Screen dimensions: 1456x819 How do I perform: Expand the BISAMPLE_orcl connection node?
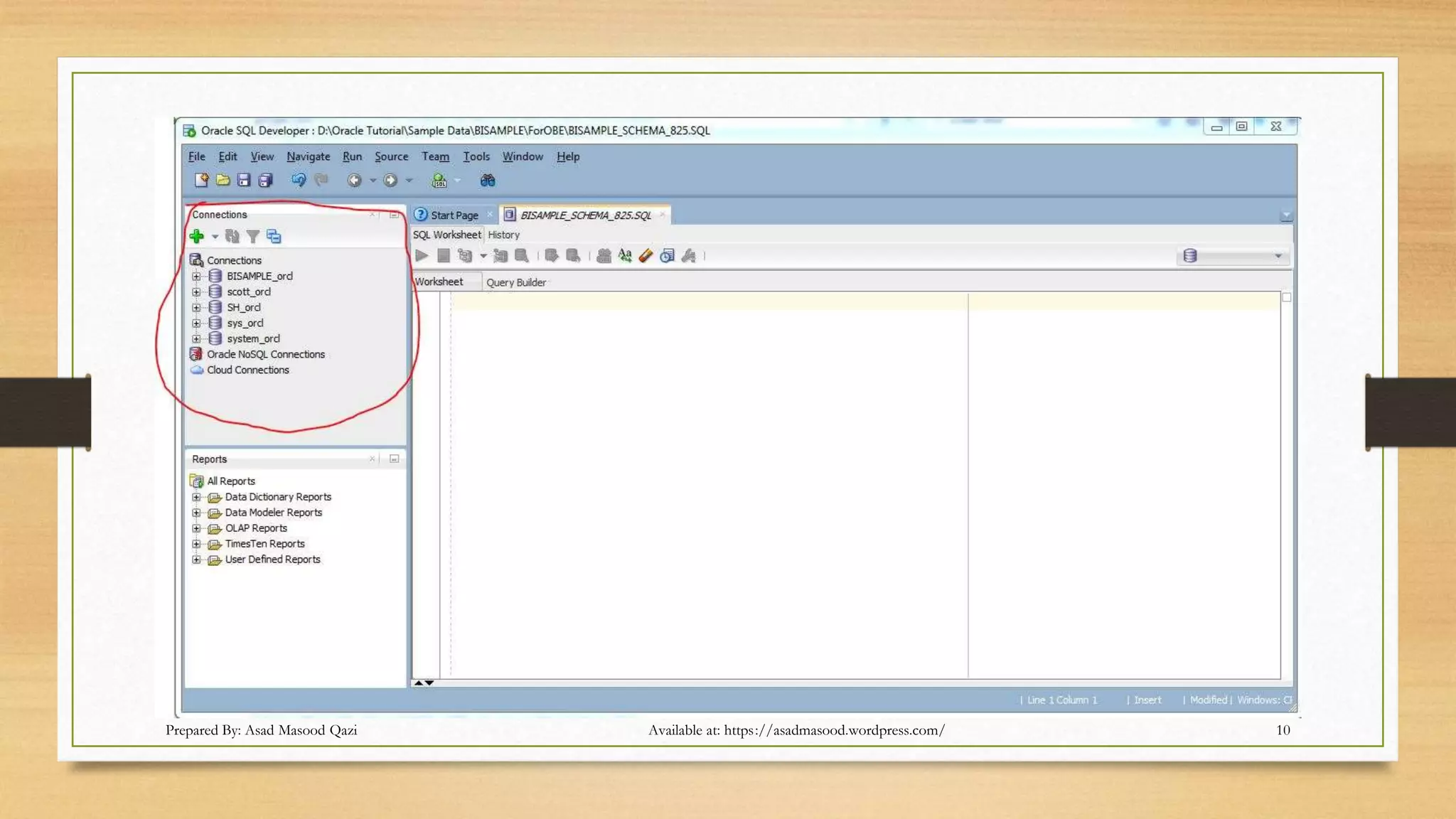pos(196,277)
